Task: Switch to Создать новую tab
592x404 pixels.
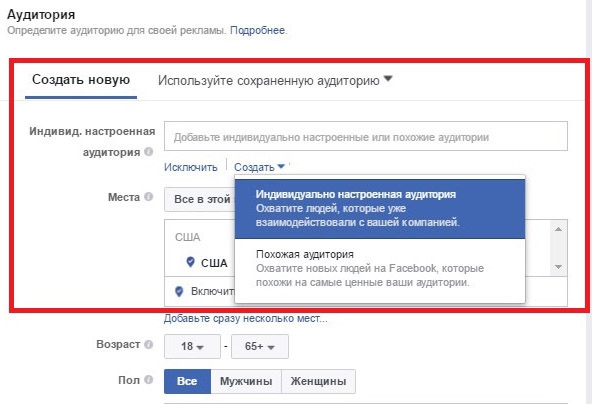Action: coord(81,80)
